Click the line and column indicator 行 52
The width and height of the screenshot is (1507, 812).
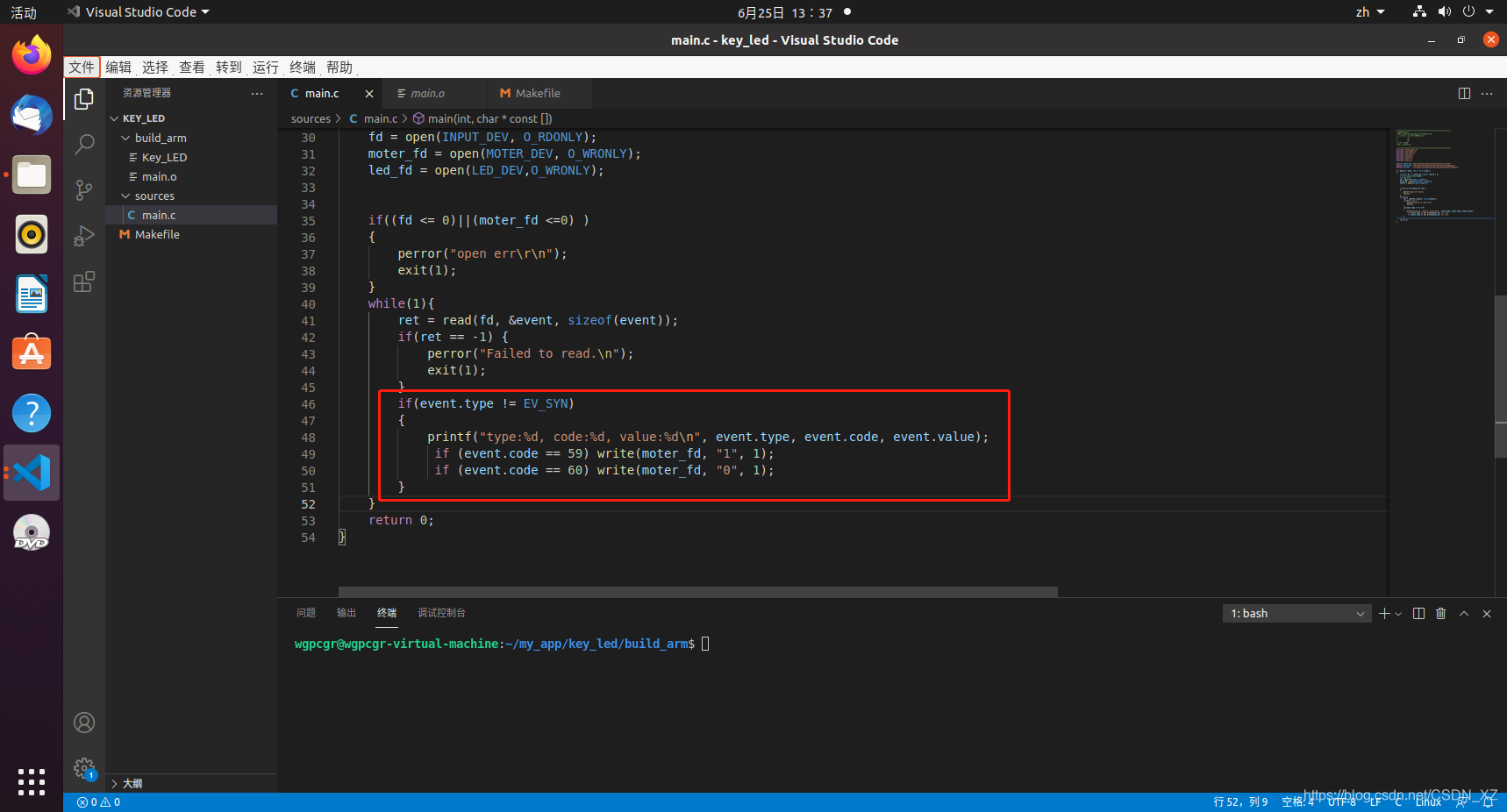pos(1240,802)
